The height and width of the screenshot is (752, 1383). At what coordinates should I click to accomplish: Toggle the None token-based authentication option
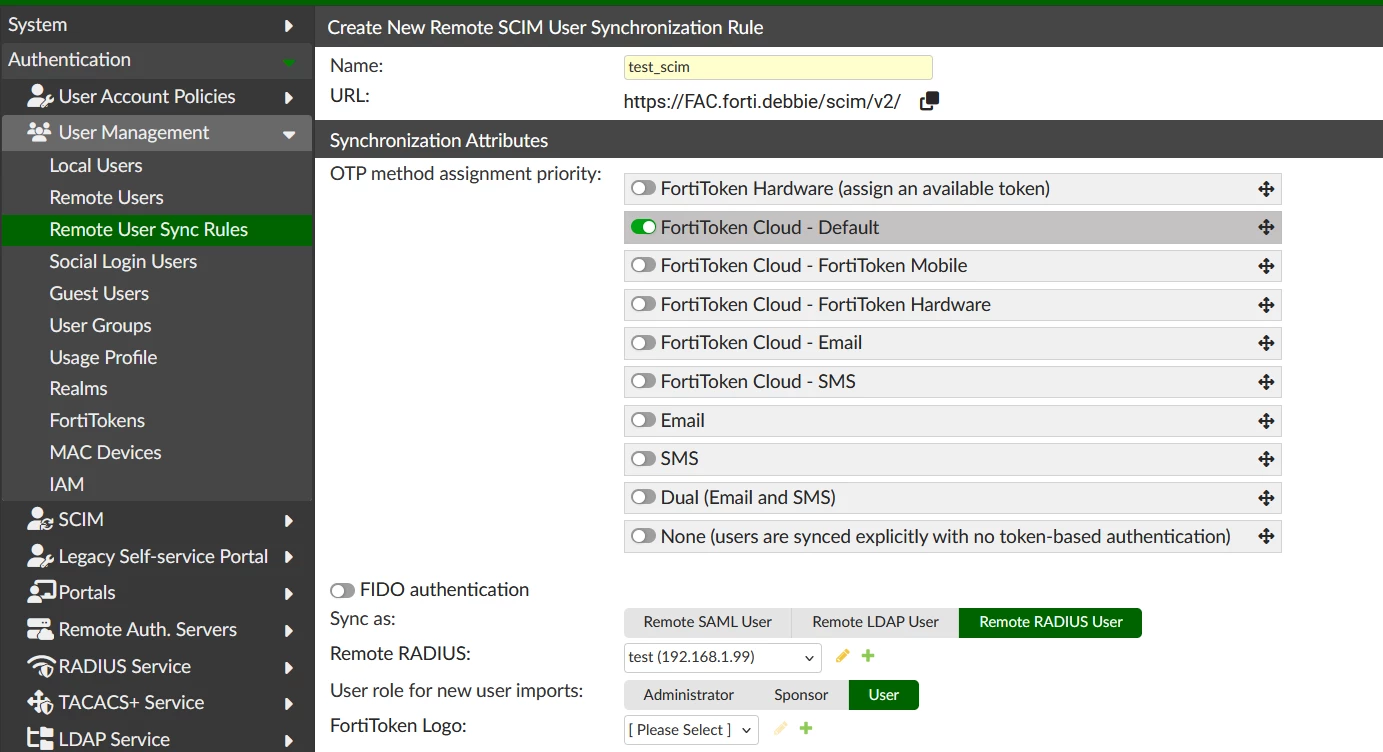tap(643, 536)
